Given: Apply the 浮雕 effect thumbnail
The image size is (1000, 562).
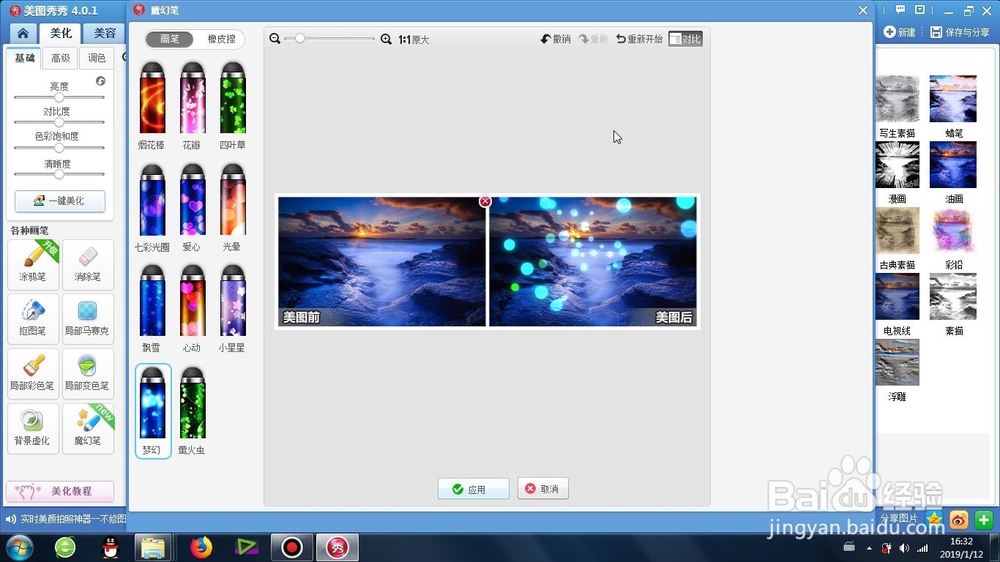Looking at the screenshot, I should pyautogui.click(x=897, y=362).
